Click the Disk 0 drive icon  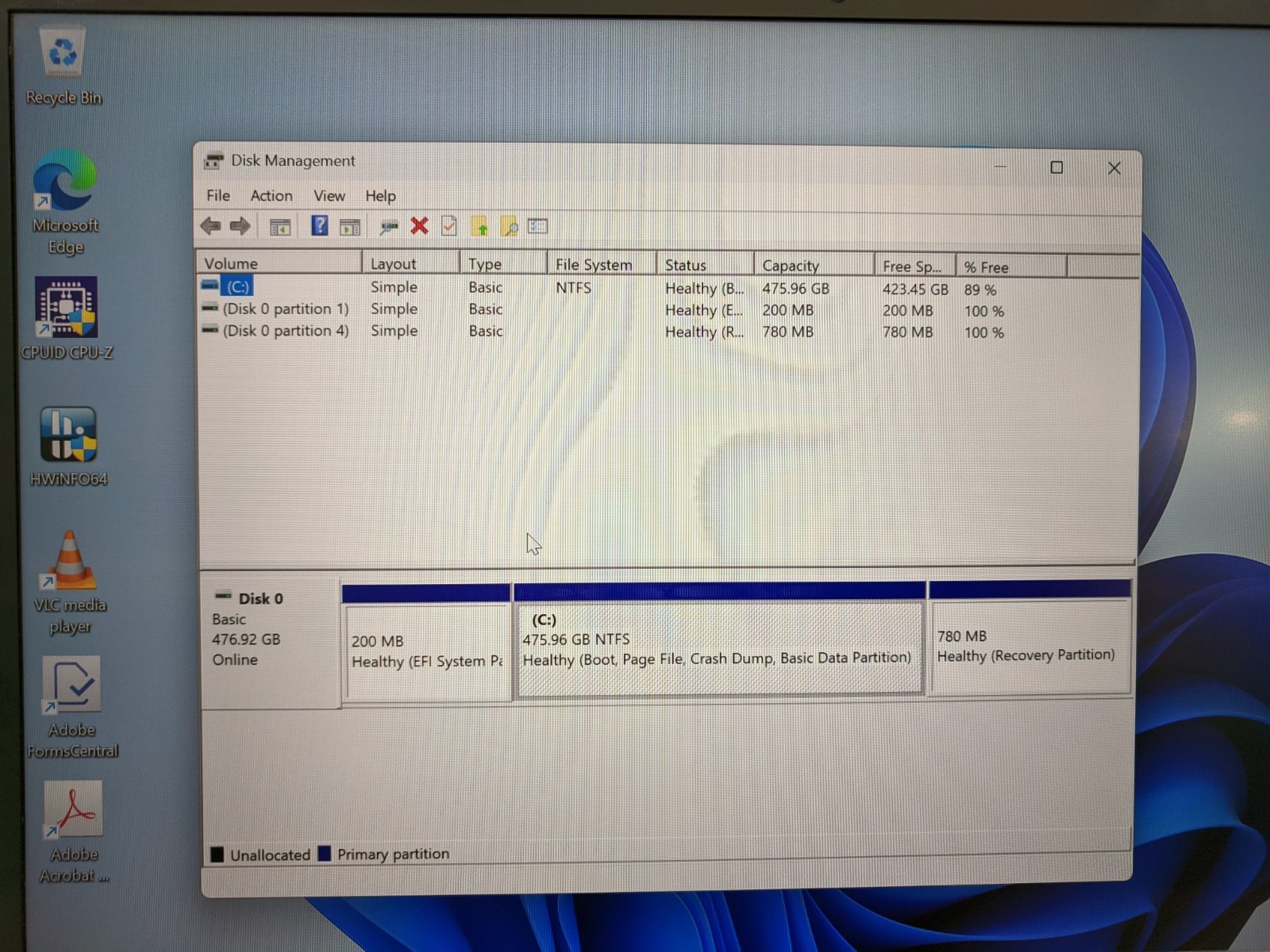pyautogui.click(x=223, y=595)
